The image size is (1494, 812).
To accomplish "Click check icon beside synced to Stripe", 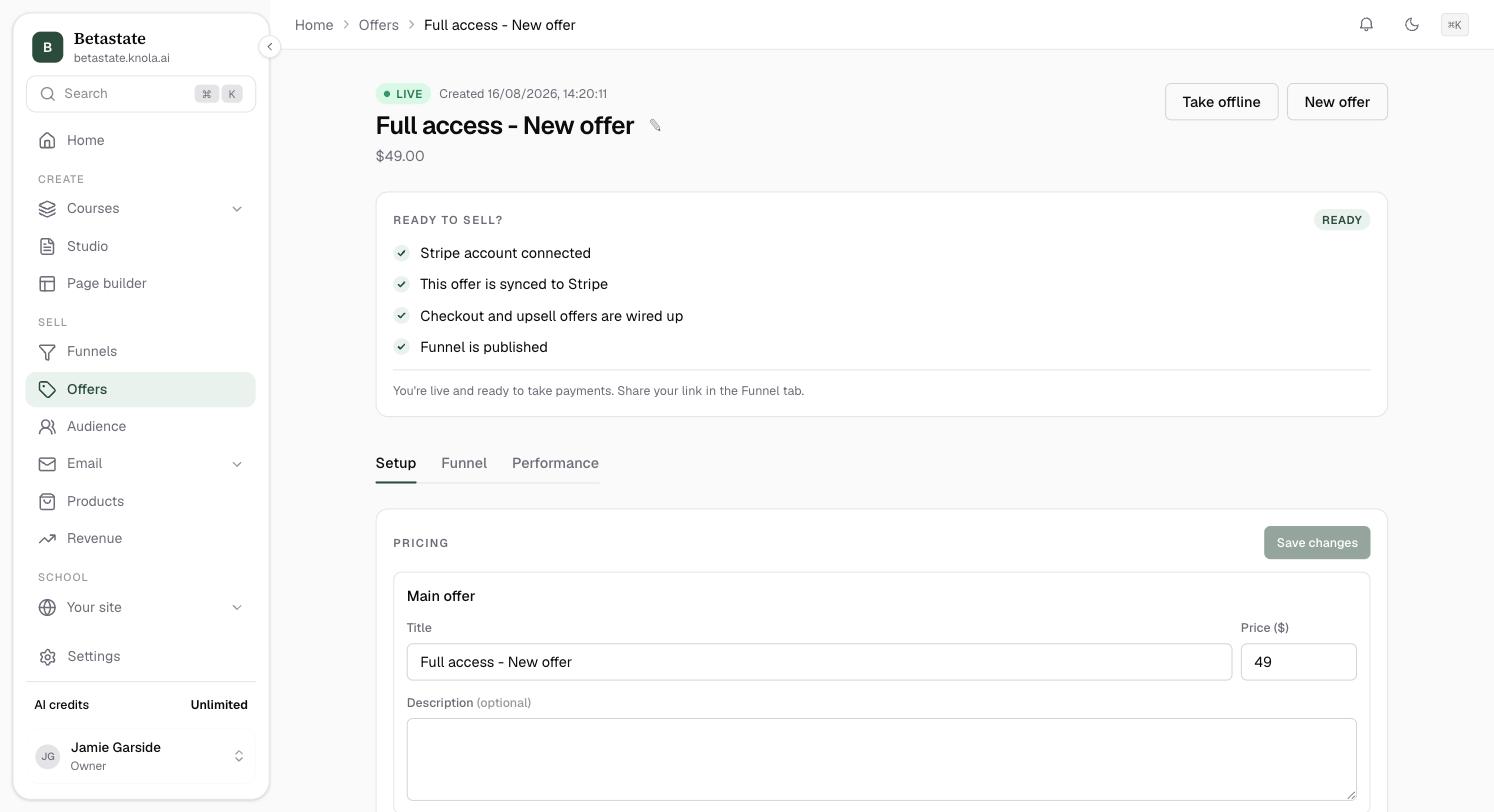I will coord(401,284).
